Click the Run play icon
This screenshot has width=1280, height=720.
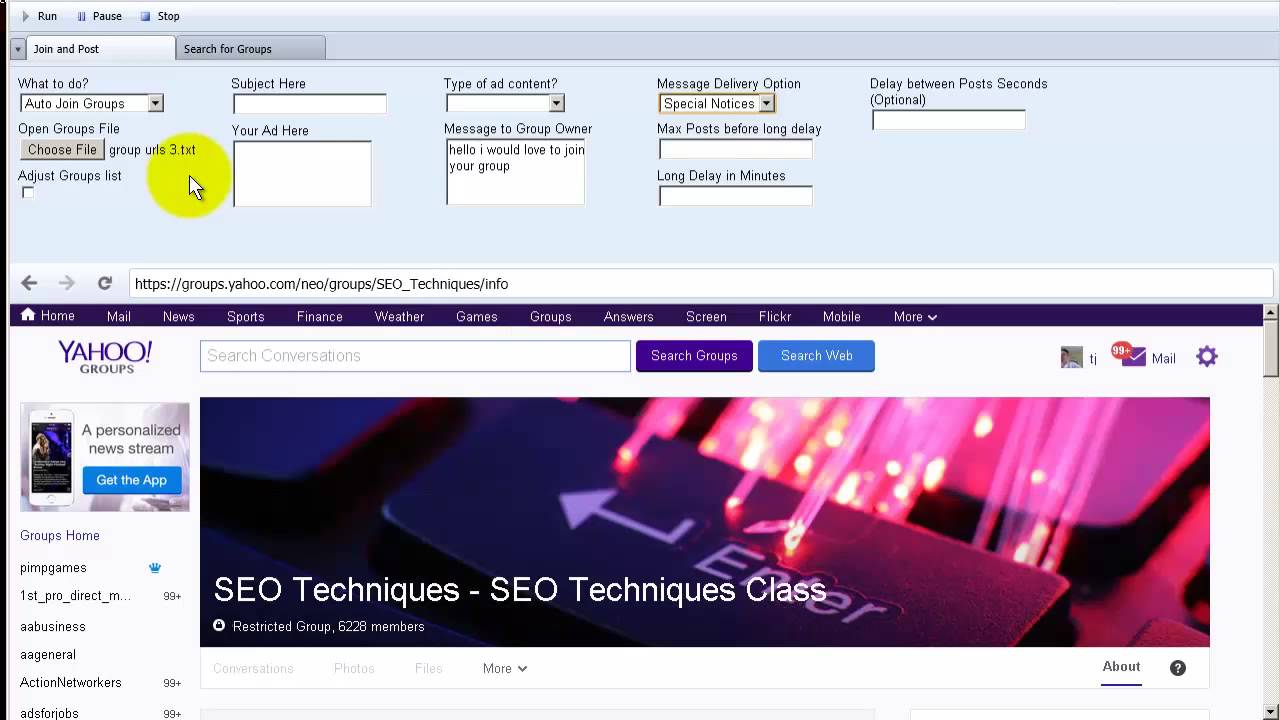click(26, 16)
